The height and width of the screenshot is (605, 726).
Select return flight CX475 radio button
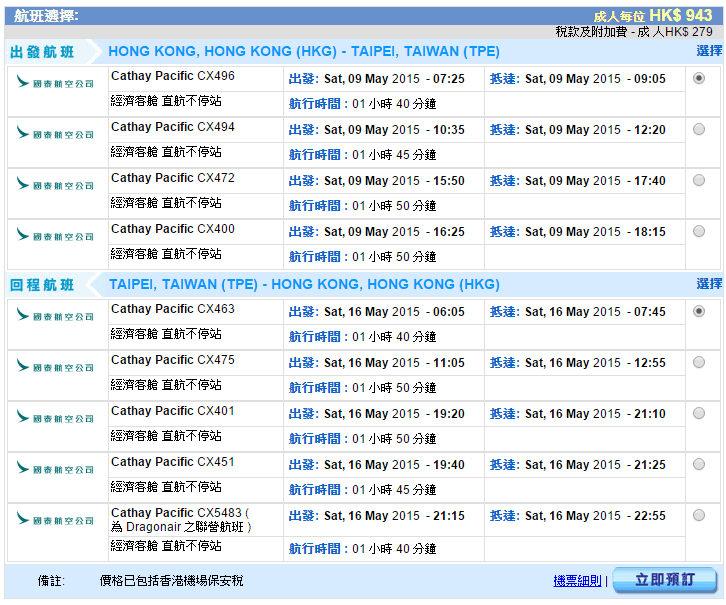pyautogui.click(x=698, y=362)
